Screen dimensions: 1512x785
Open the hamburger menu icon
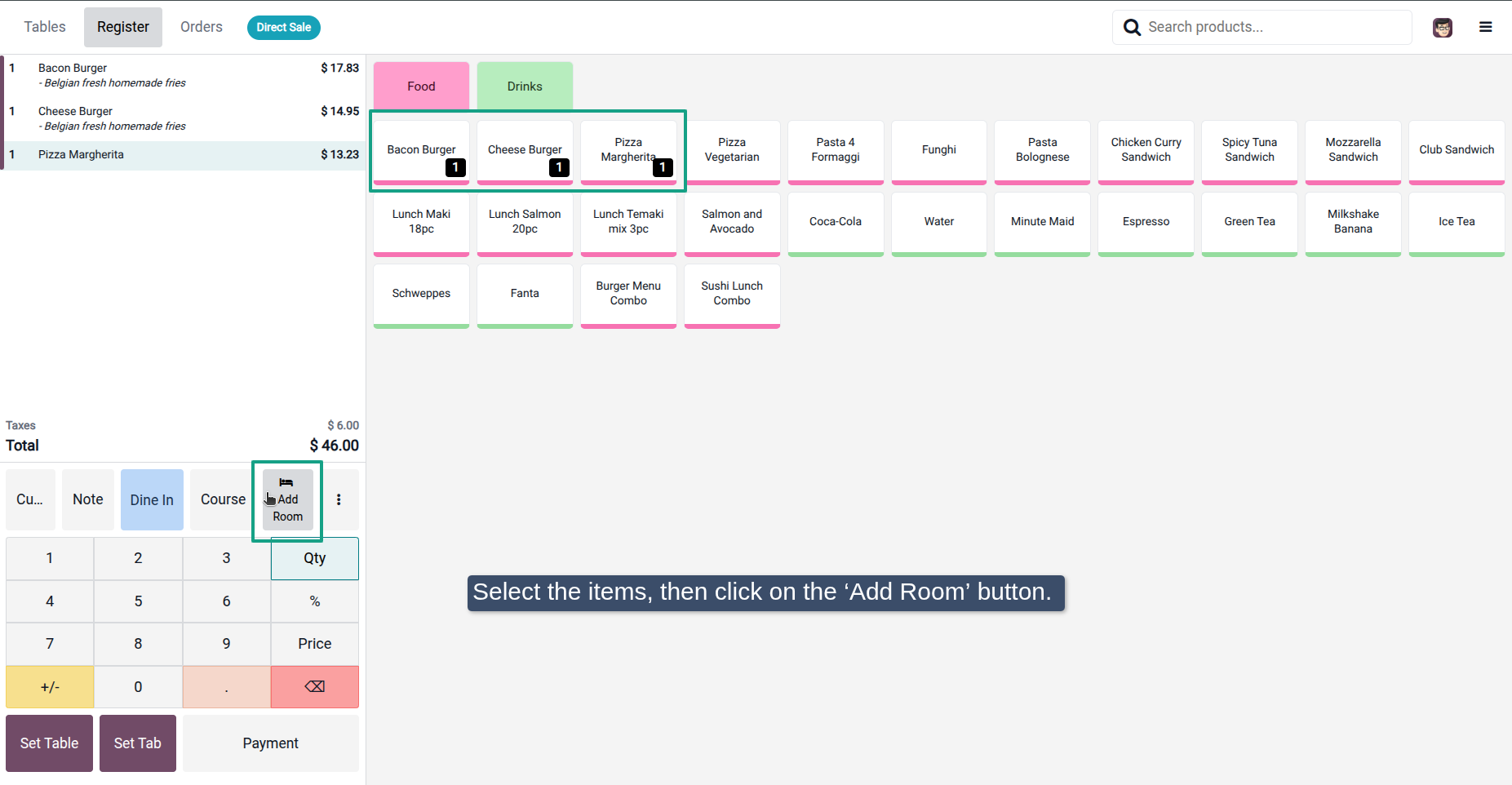(1486, 27)
